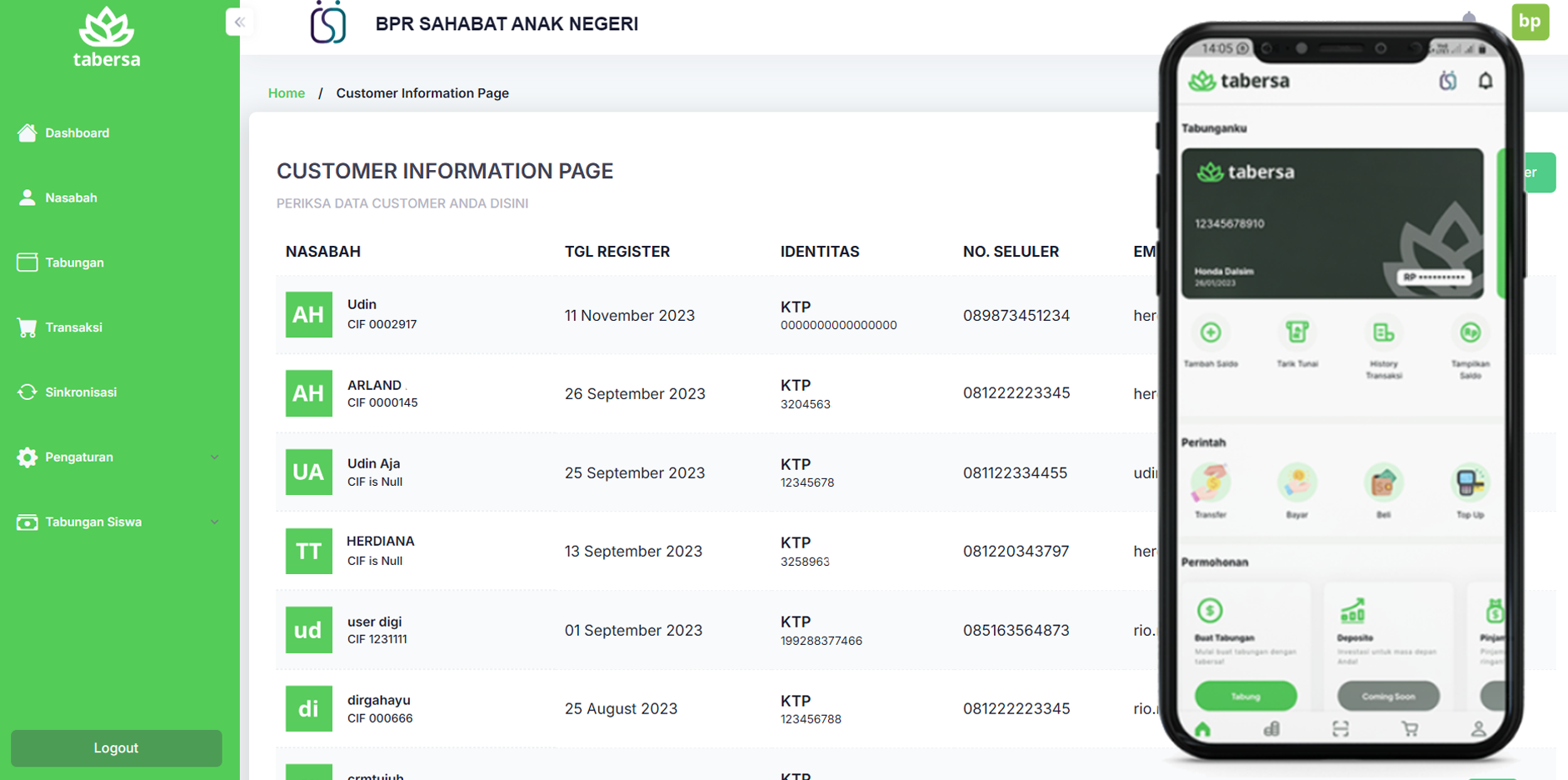Image resolution: width=1568 pixels, height=780 pixels.
Task: Click the Sinkronisasi sync icon
Action: point(27,392)
